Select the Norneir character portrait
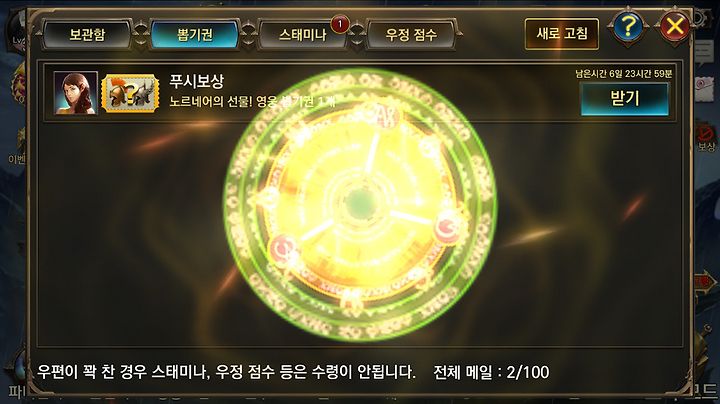This screenshot has width=720, height=404. click(x=76, y=93)
